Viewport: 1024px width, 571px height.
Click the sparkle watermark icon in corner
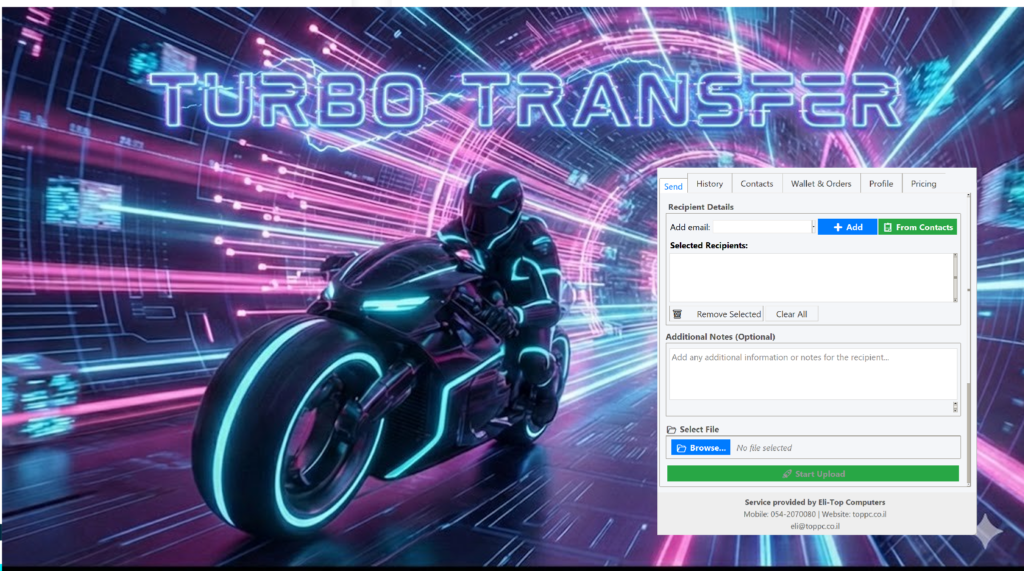click(x=989, y=529)
